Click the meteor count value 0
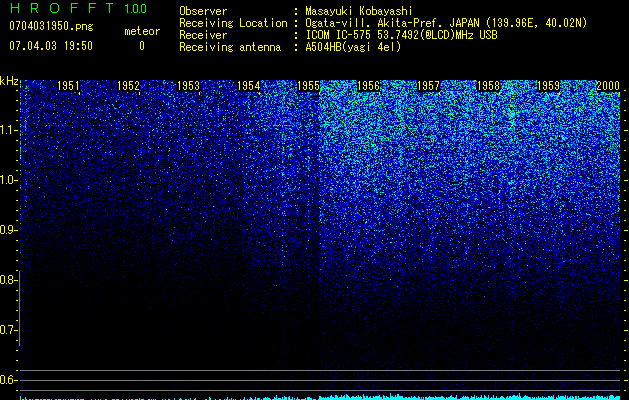 coord(142,46)
